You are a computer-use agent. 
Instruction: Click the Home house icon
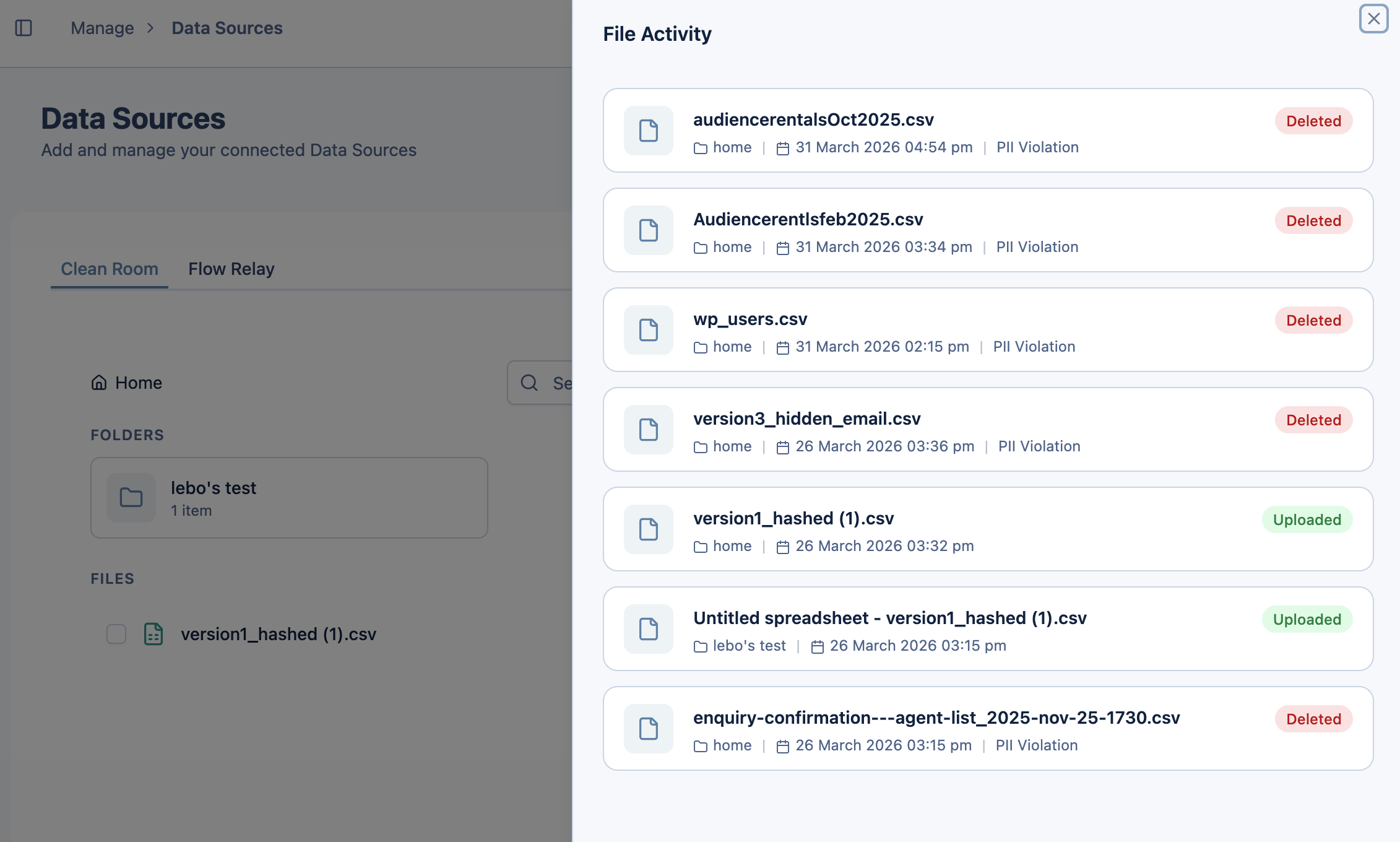click(x=99, y=383)
